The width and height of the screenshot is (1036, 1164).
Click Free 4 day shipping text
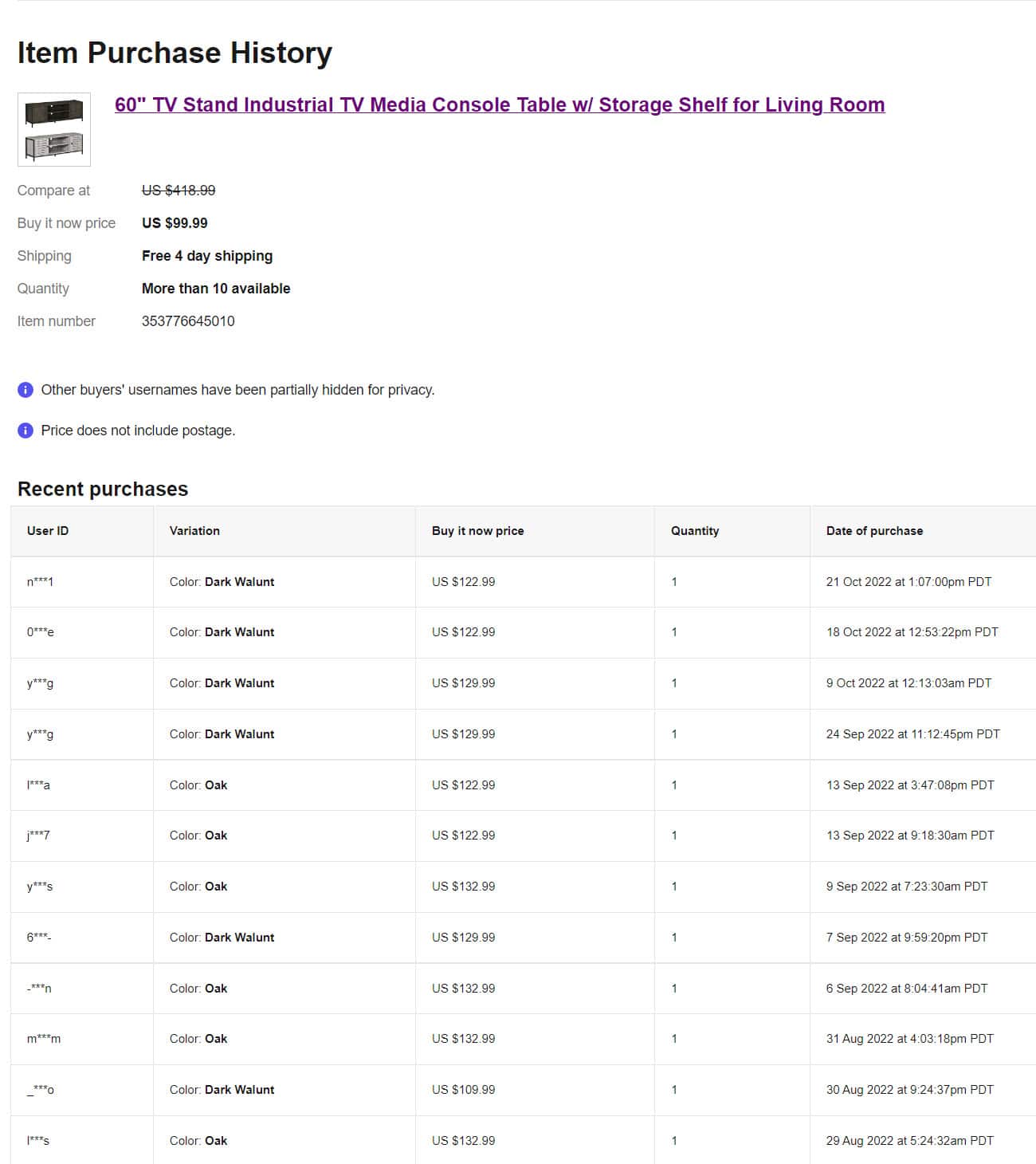point(207,256)
